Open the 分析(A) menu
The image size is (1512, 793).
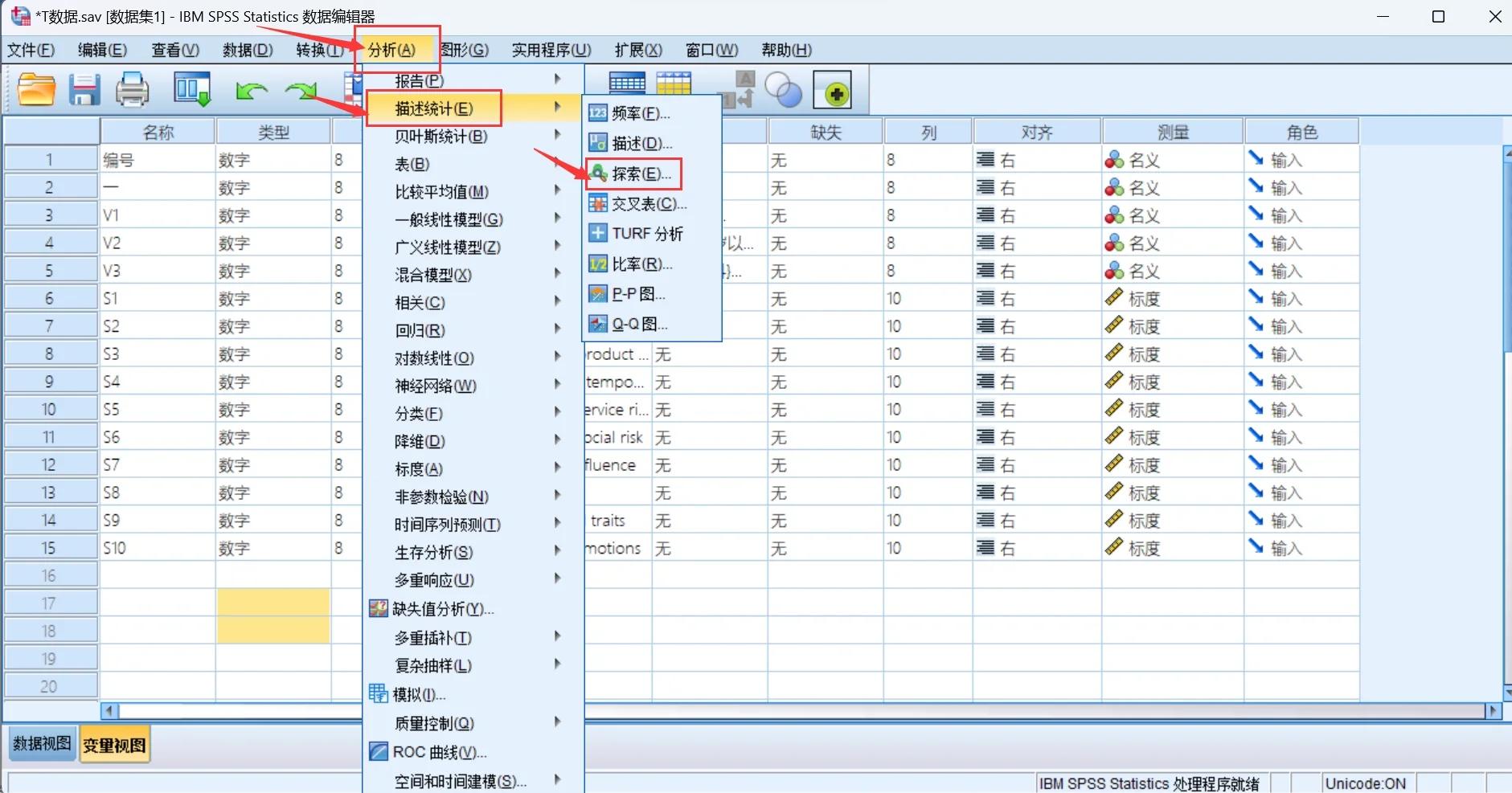click(x=392, y=50)
